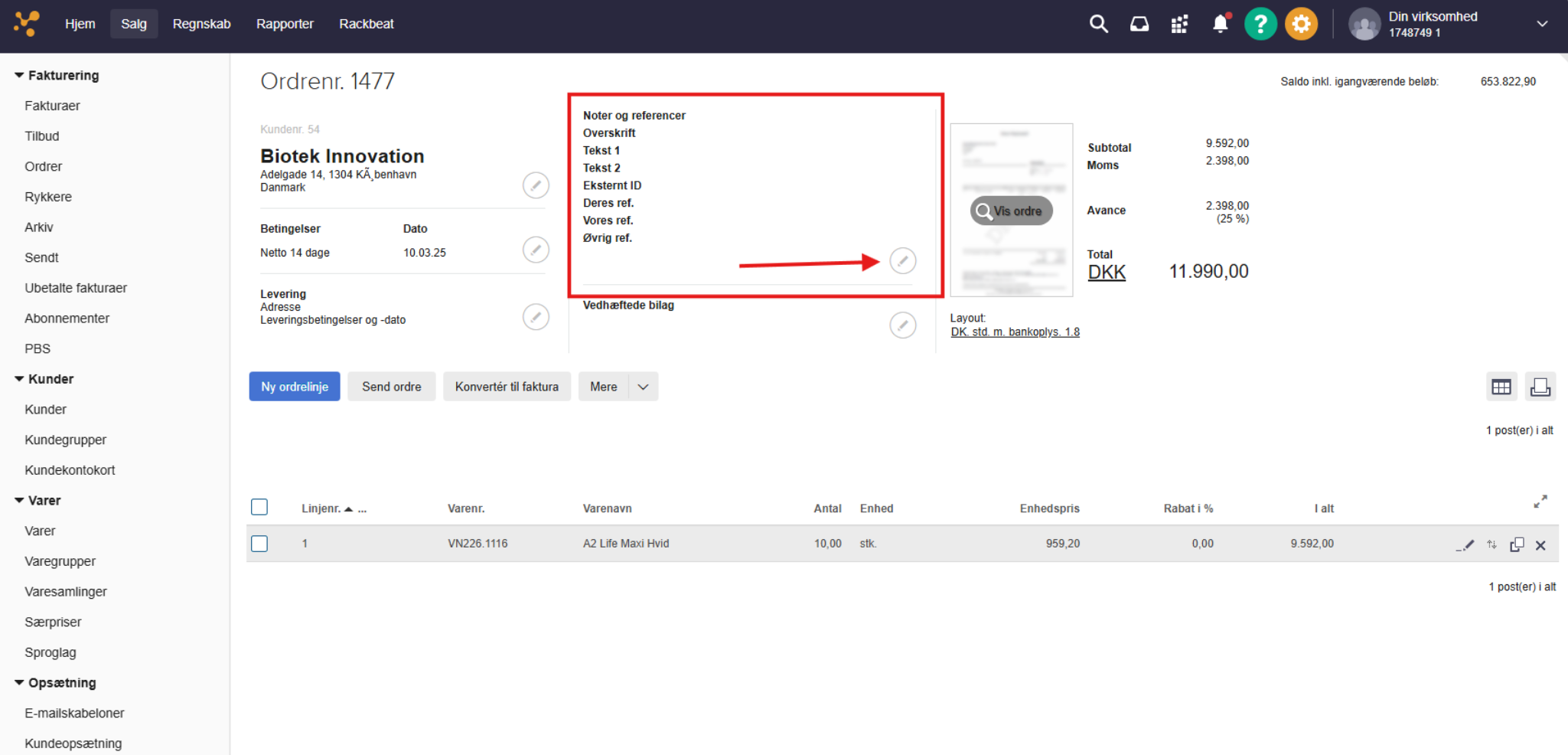Viewport: 1568px width, 755px height.
Task: Copy order line 1 with duplicate icon
Action: 1516,545
